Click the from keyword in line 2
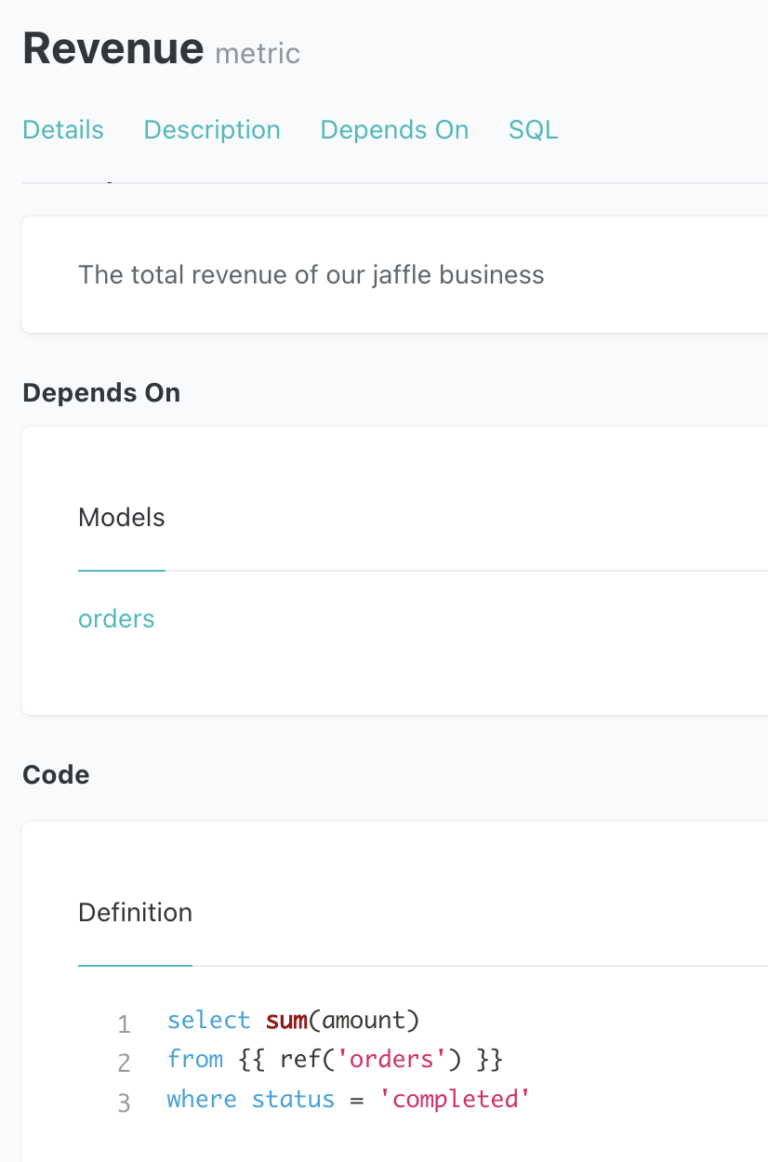768x1162 pixels. (x=195, y=1058)
